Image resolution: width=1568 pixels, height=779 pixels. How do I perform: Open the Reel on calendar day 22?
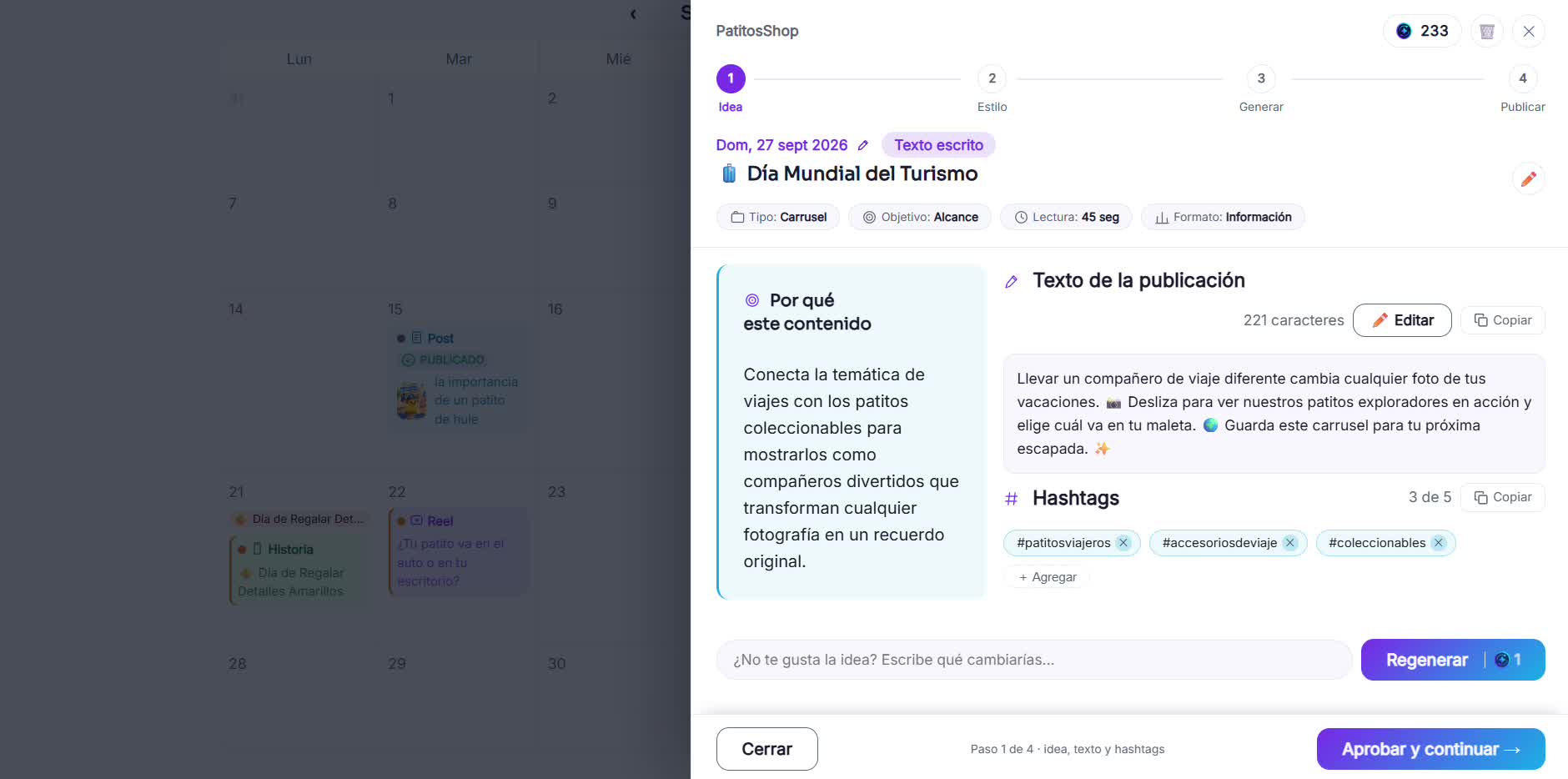tap(459, 551)
